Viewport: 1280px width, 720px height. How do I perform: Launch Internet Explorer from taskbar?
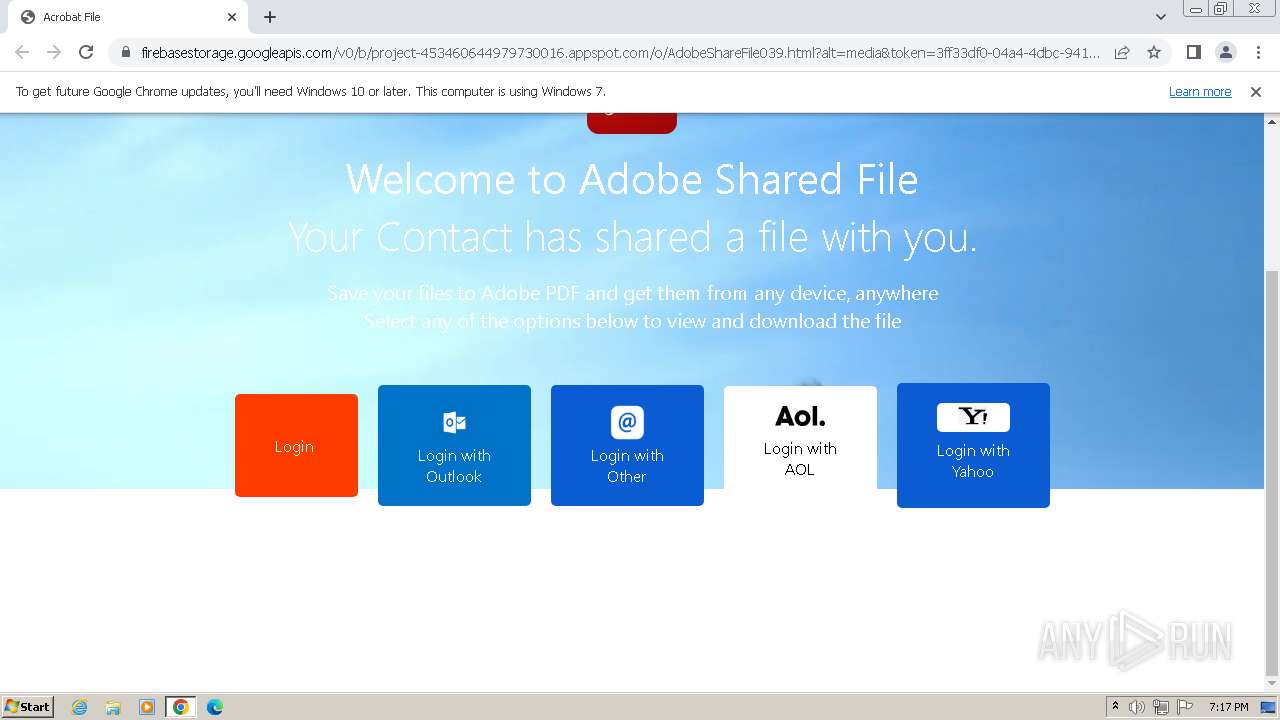point(79,707)
